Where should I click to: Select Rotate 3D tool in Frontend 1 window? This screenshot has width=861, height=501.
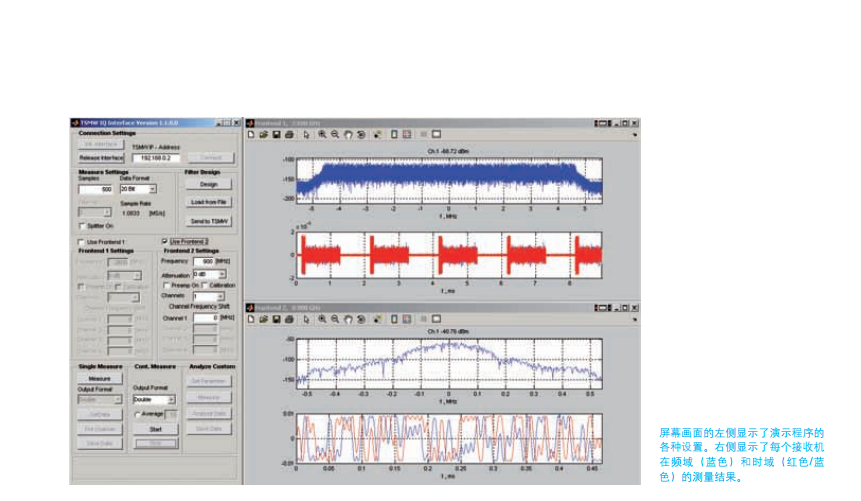pos(361,135)
